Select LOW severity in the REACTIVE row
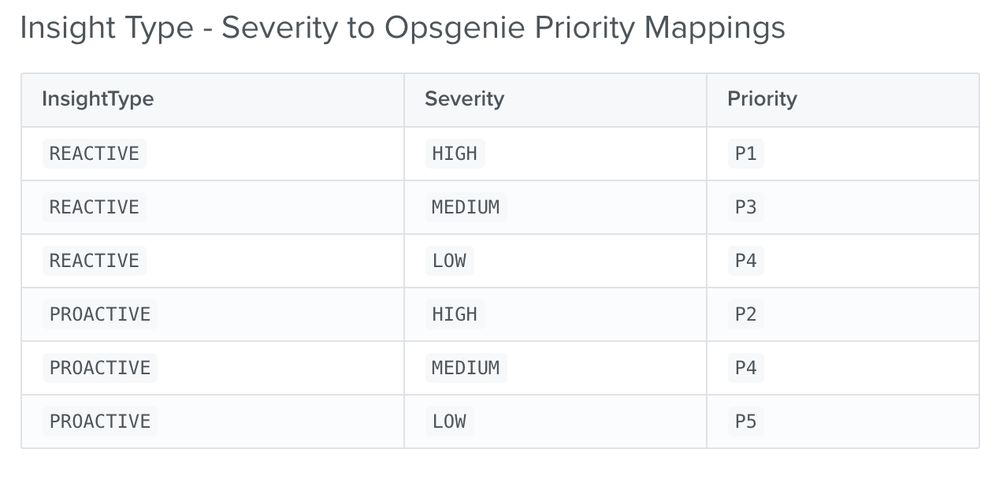 click(449, 261)
